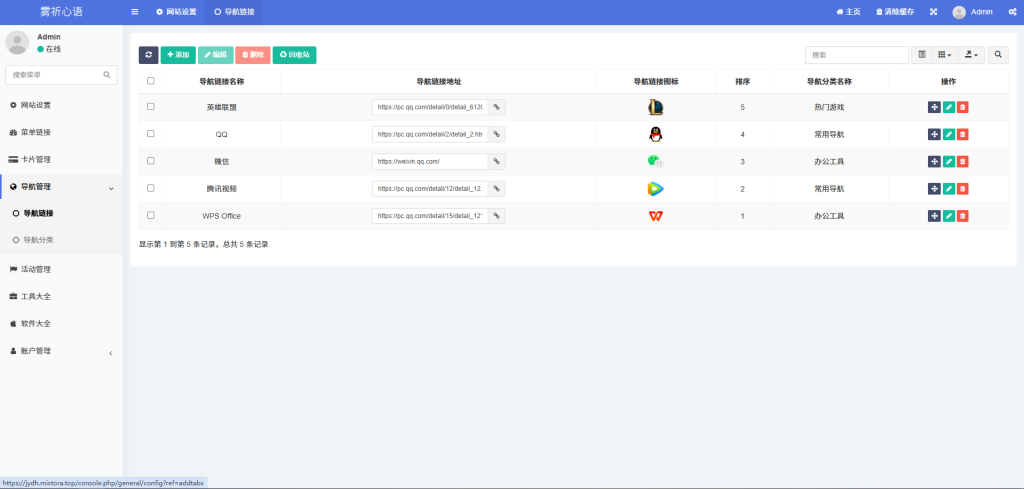Click the drag-move icon for 微信 row
Image resolution: width=1024 pixels, height=489 pixels.
pyautogui.click(x=934, y=161)
